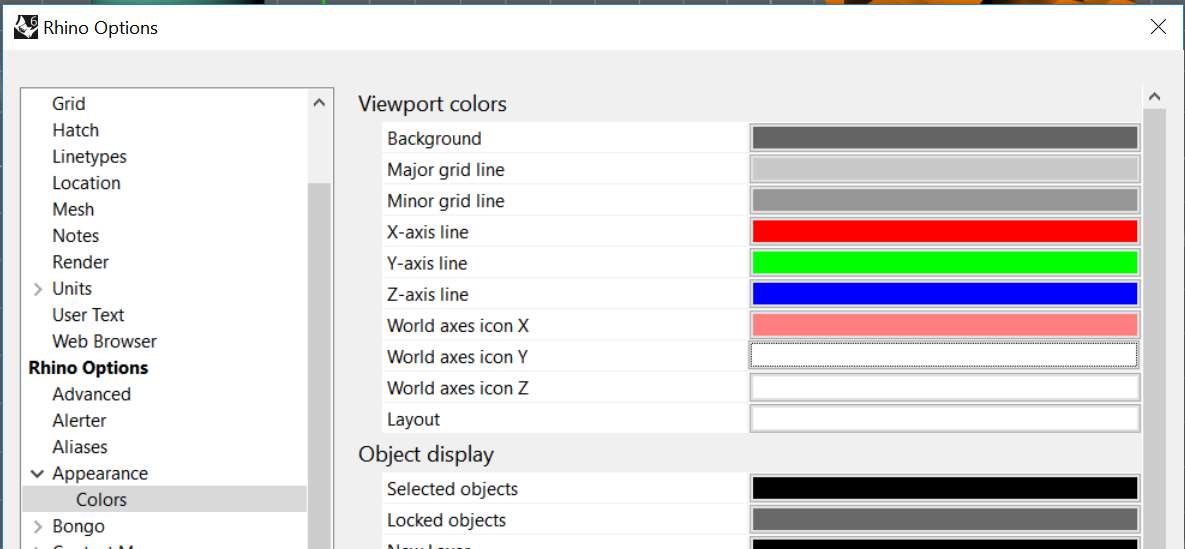Image resolution: width=1185 pixels, height=549 pixels.
Task: Select Colors in the options tree
Action: [x=101, y=500]
